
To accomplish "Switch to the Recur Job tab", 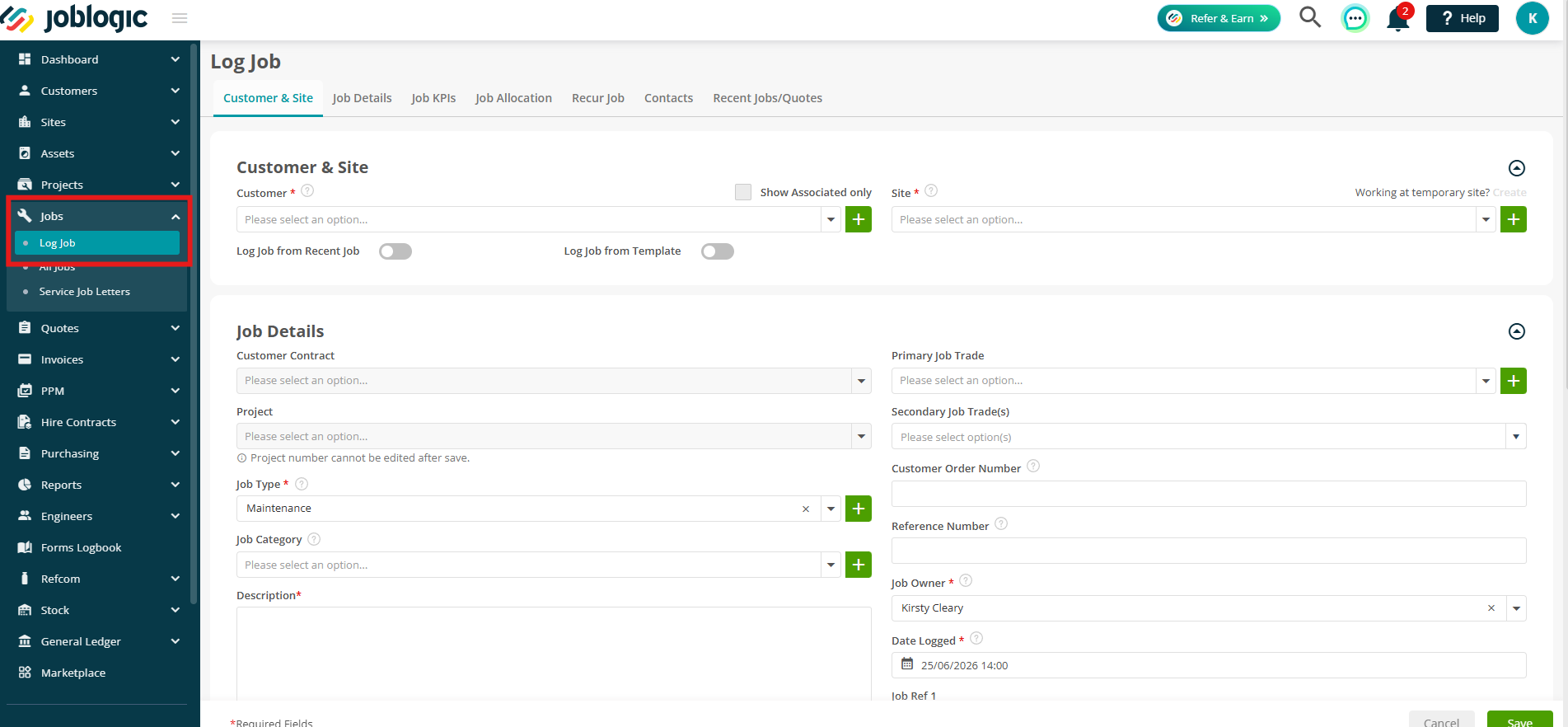I will pyautogui.click(x=598, y=98).
